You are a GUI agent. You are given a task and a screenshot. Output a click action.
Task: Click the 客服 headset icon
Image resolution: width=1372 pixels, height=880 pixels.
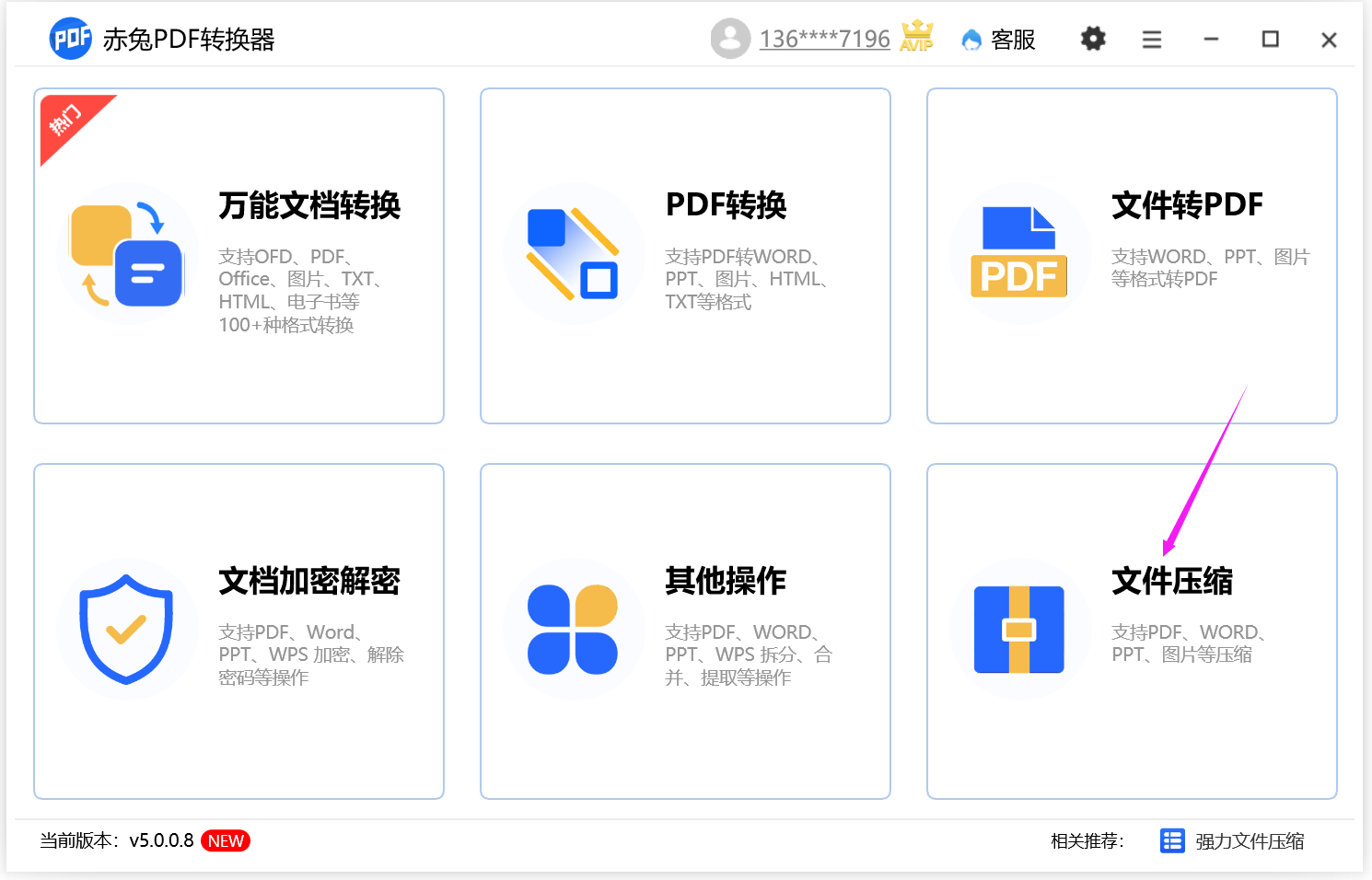(x=971, y=40)
